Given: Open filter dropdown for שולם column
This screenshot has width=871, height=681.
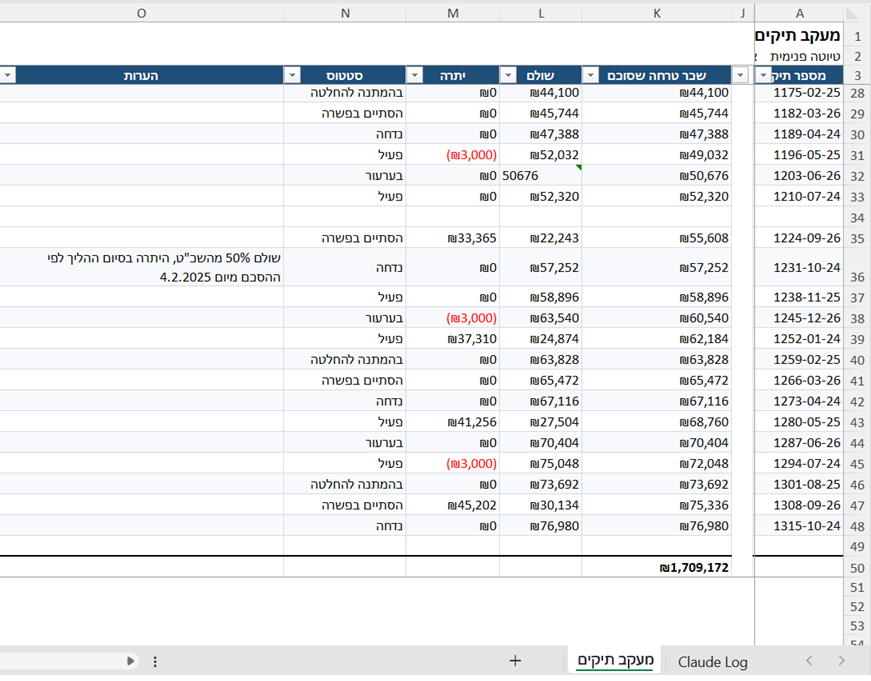Looking at the screenshot, I should point(508,75).
